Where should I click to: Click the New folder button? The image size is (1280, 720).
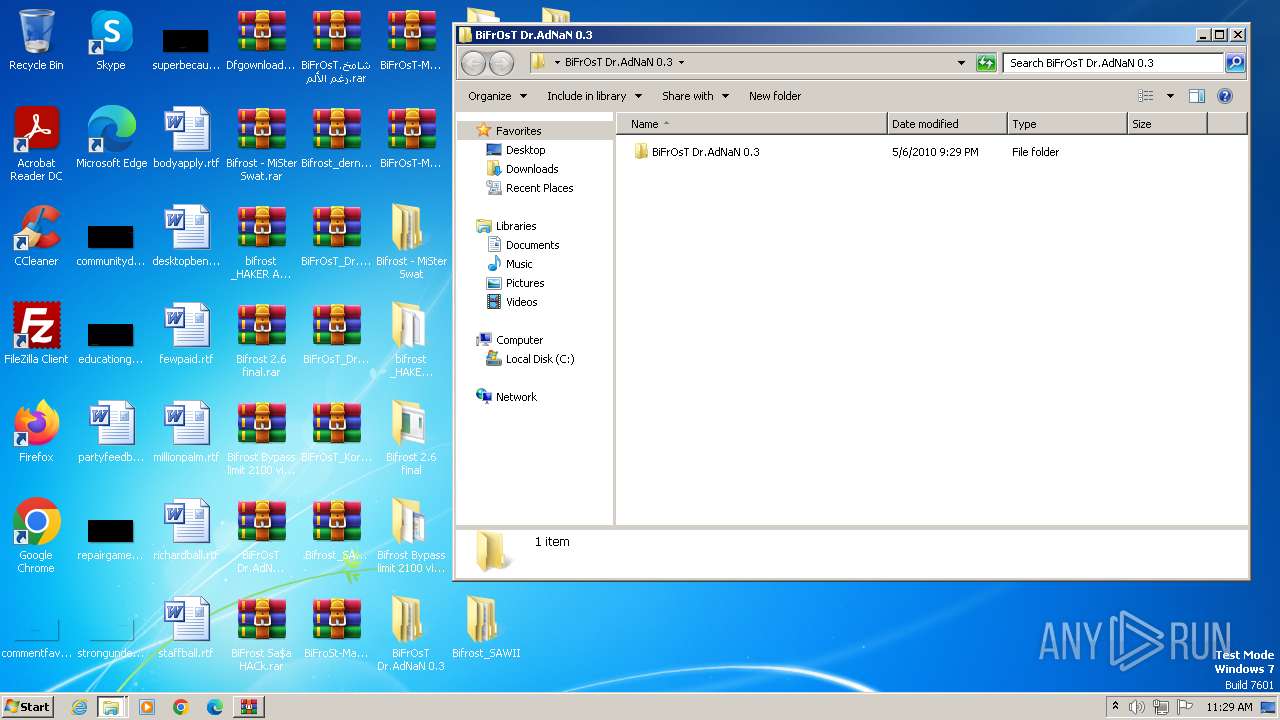click(x=775, y=96)
